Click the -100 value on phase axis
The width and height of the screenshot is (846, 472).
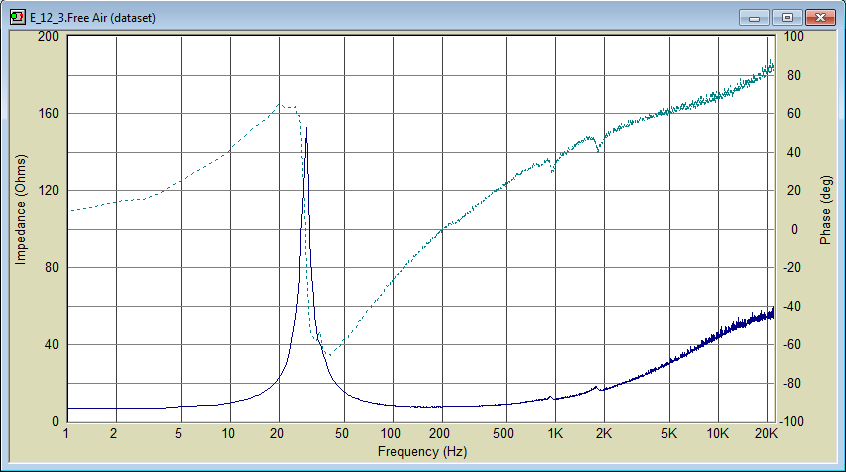(792, 421)
